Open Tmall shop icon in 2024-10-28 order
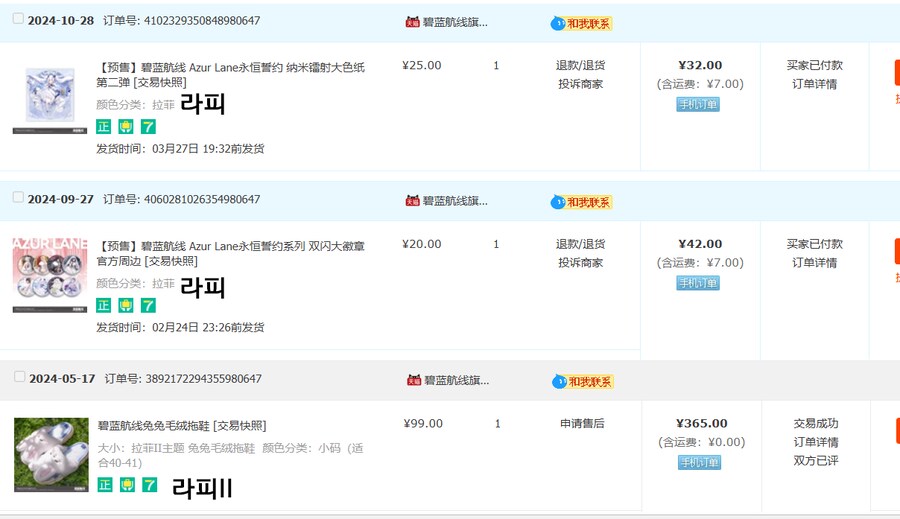The width and height of the screenshot is (900, 519). pyautogui.click(x=412, y=22)
